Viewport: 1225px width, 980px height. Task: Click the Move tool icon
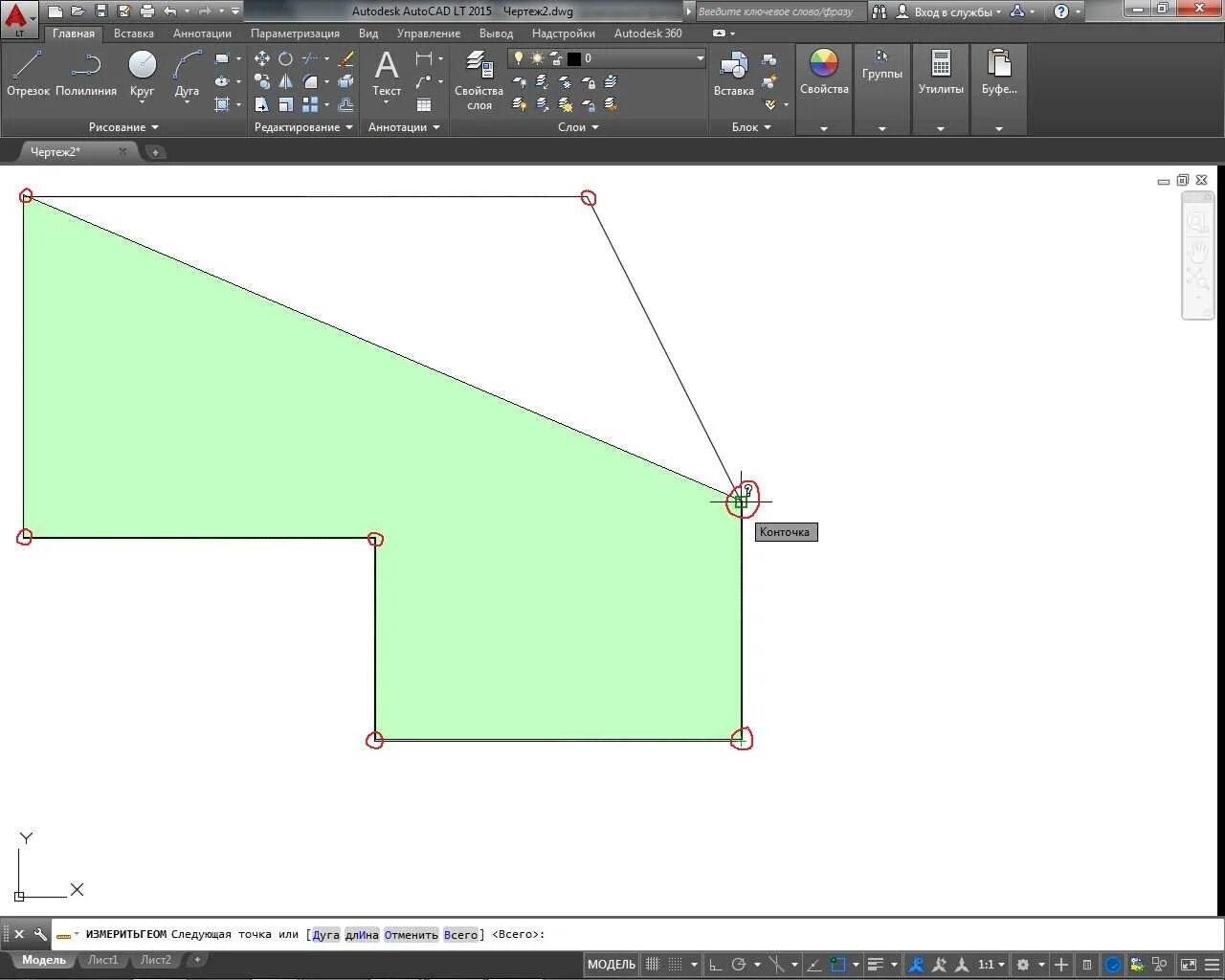(262, 58)
